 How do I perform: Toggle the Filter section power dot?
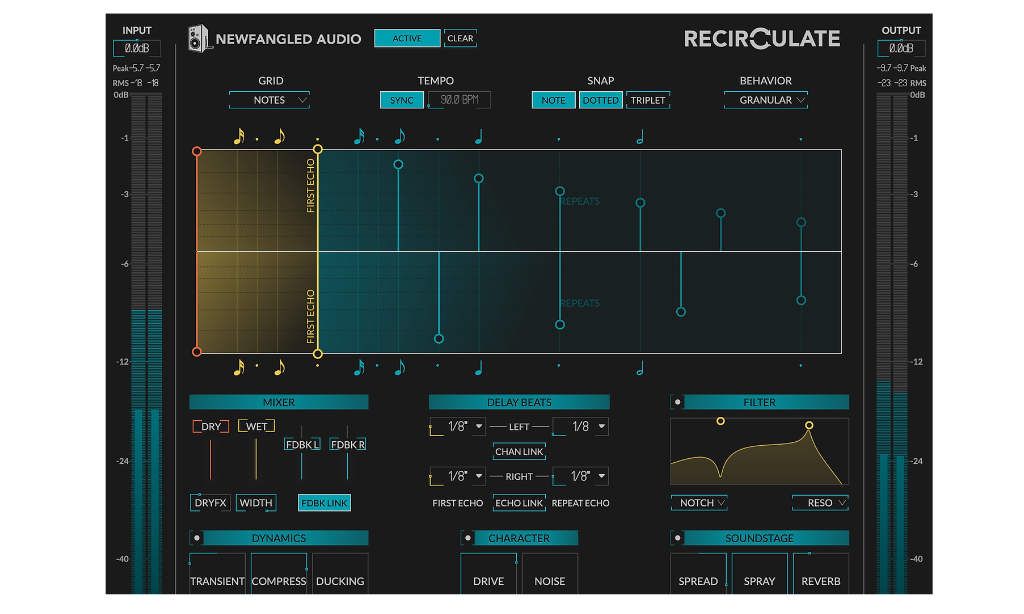coord(677,402)
